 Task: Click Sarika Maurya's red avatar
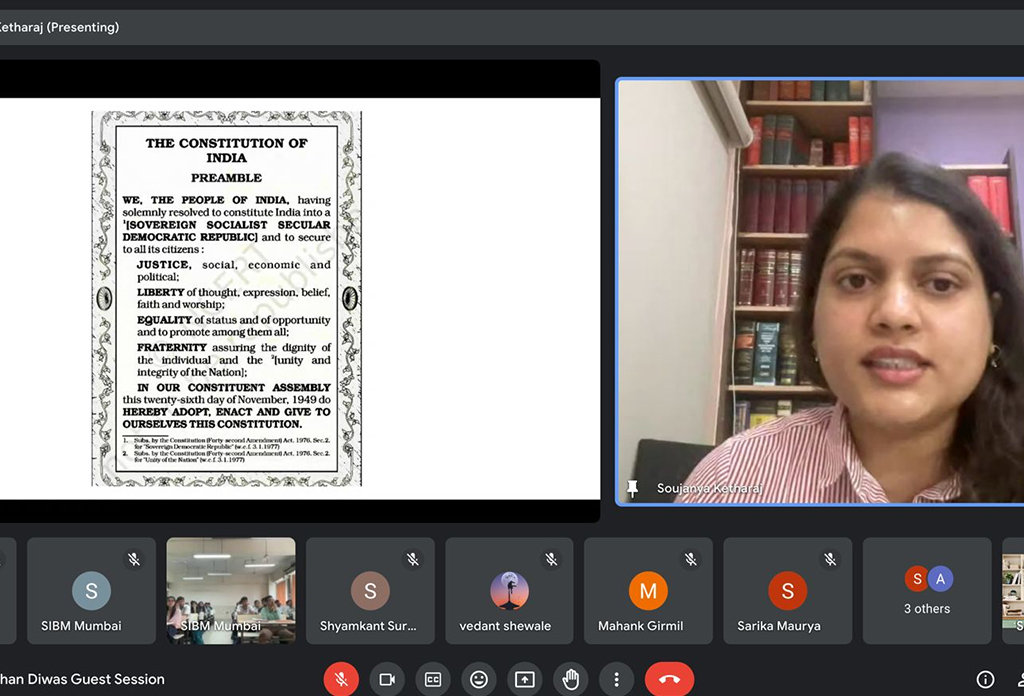pyautogui.click(x=787, y=591)
